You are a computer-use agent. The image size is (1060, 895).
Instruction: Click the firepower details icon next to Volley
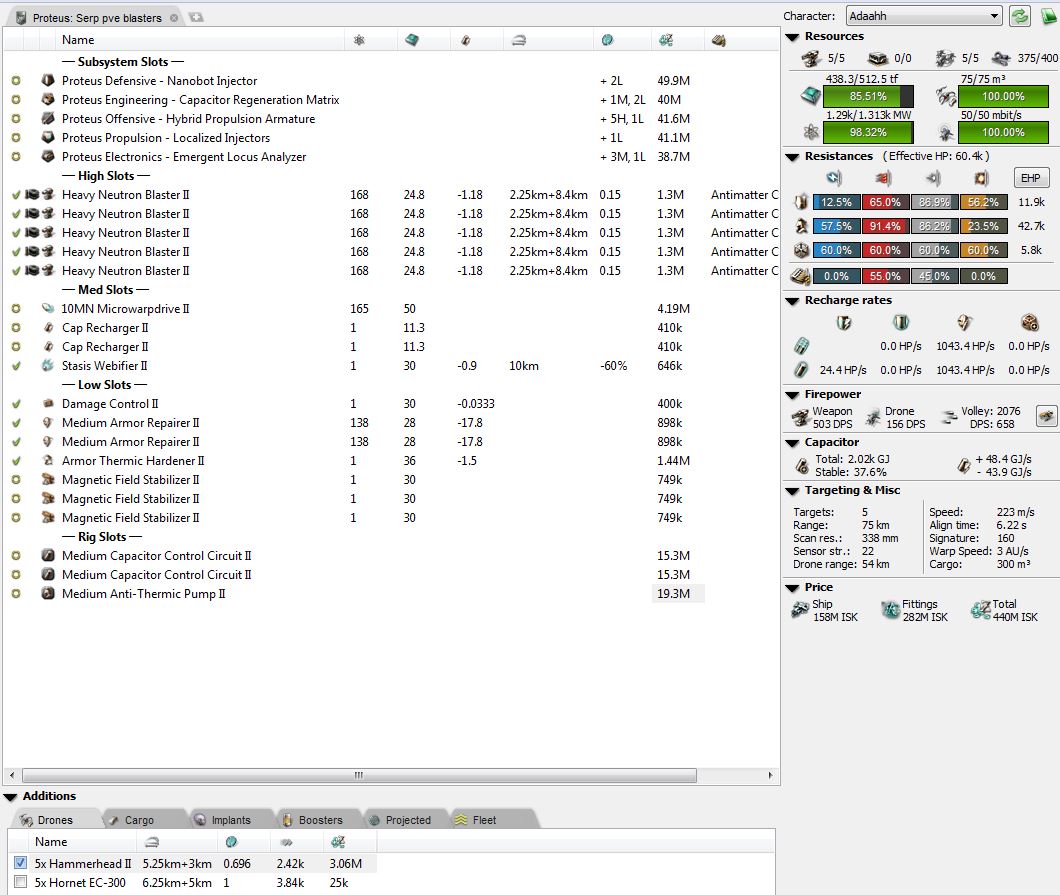click(1046, 416)
